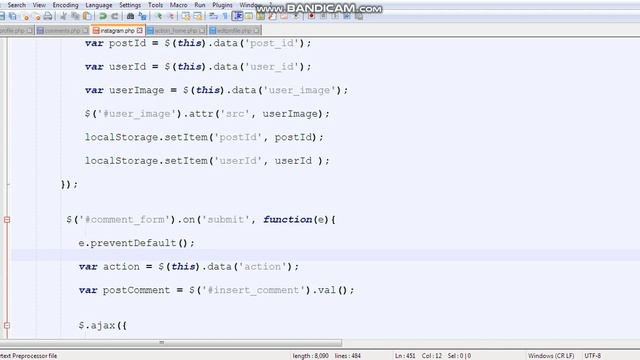
Task: Switch to the comments.php tab
Action: [x=62, y=31]
